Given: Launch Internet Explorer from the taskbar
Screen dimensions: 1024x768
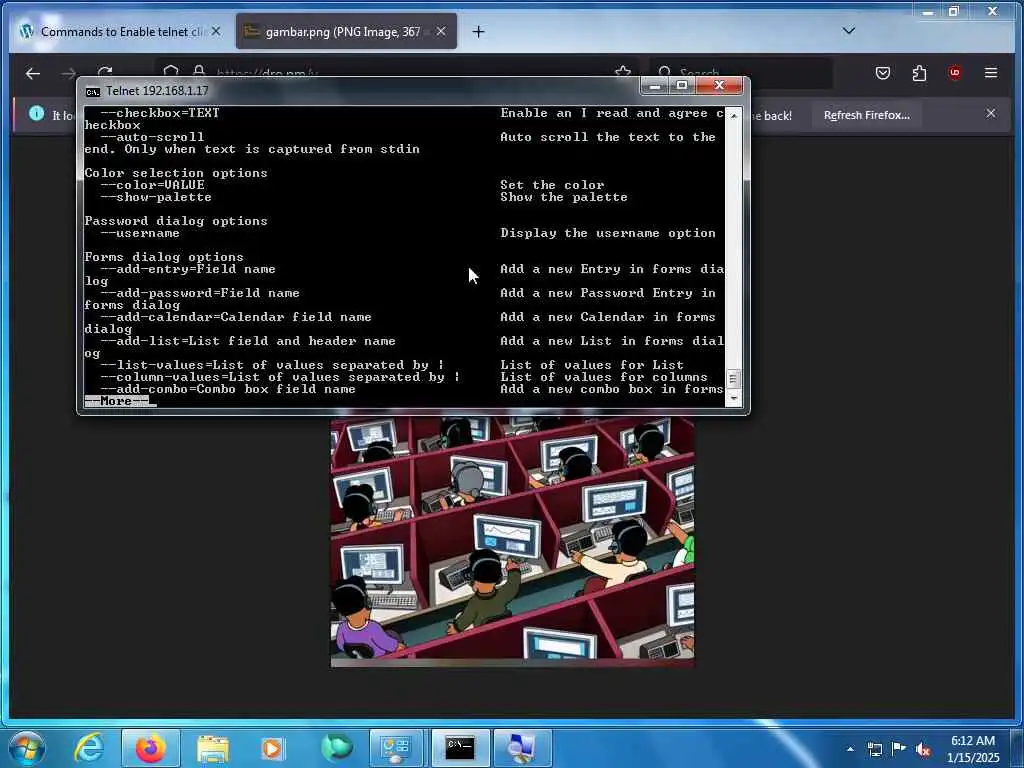Looking at the screenshot, I should [x=88, y=748].
